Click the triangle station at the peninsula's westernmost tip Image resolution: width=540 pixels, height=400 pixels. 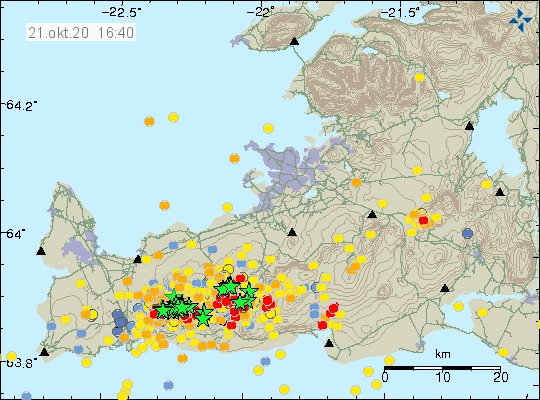point(41,251)
